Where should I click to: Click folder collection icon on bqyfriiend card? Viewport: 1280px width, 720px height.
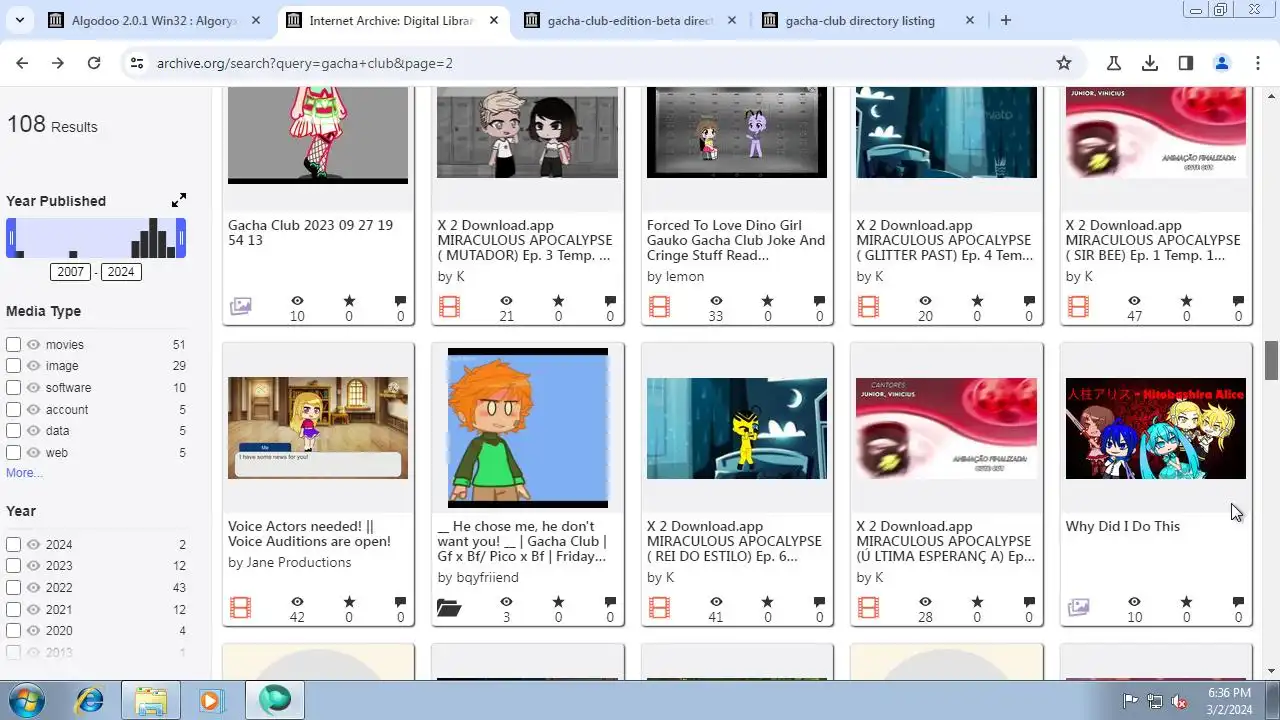(449, 607)
